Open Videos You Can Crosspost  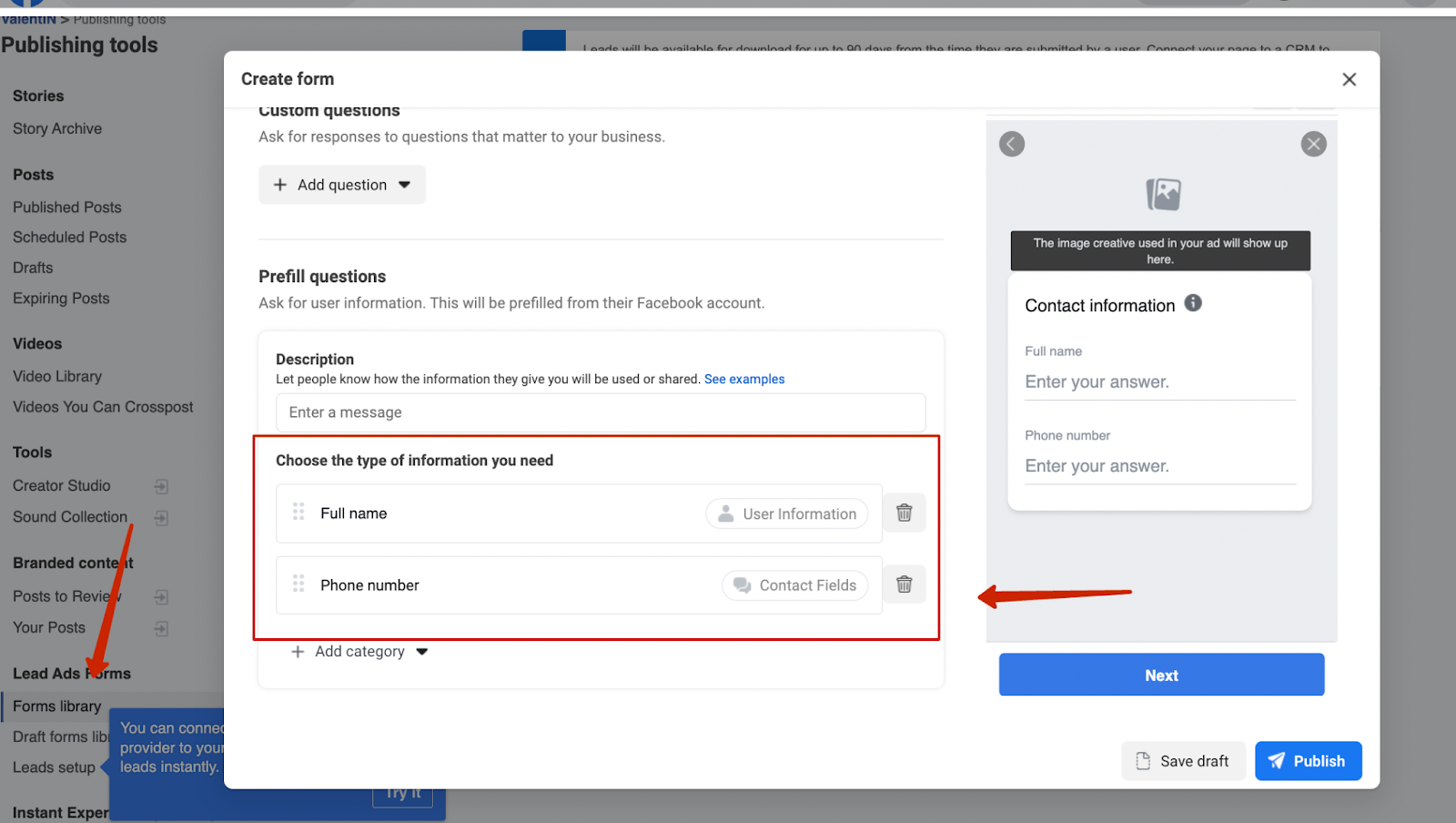(103, 407)
